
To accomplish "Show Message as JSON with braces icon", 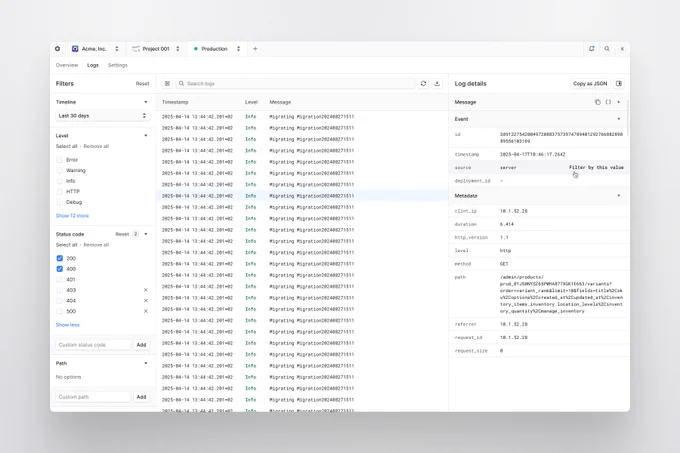I will pos(608,102).
